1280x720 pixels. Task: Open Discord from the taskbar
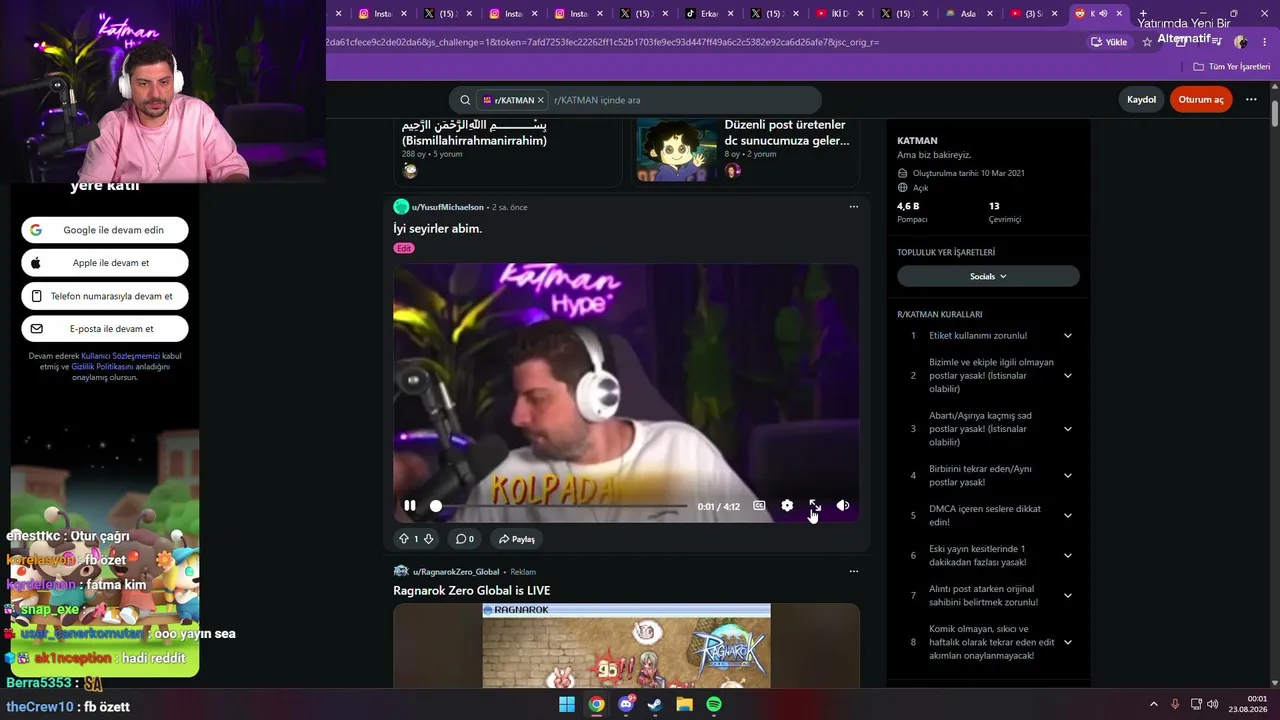pyautogui.click(x=626, y=704)
